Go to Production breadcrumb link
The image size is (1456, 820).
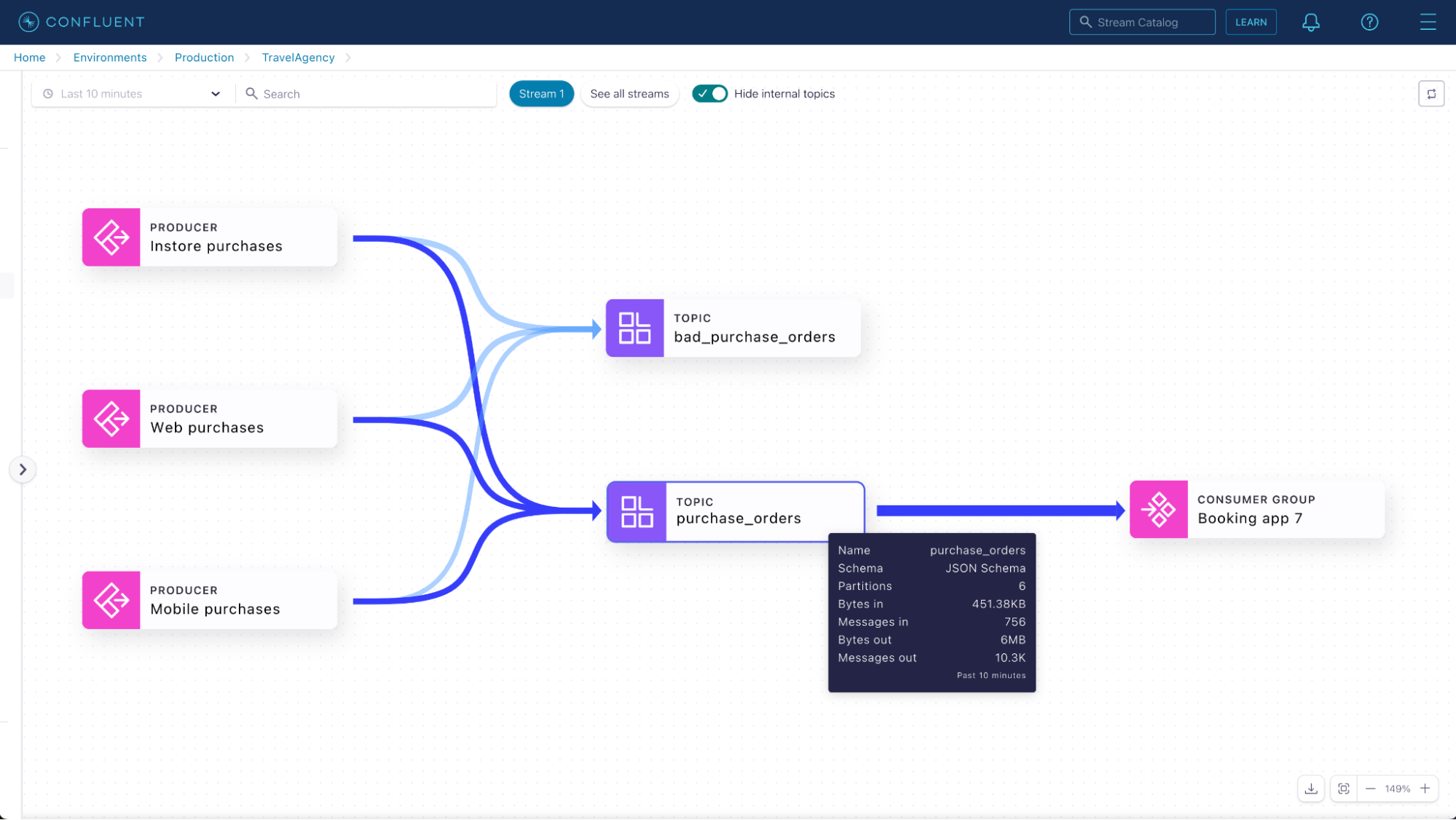pos(204,58)
